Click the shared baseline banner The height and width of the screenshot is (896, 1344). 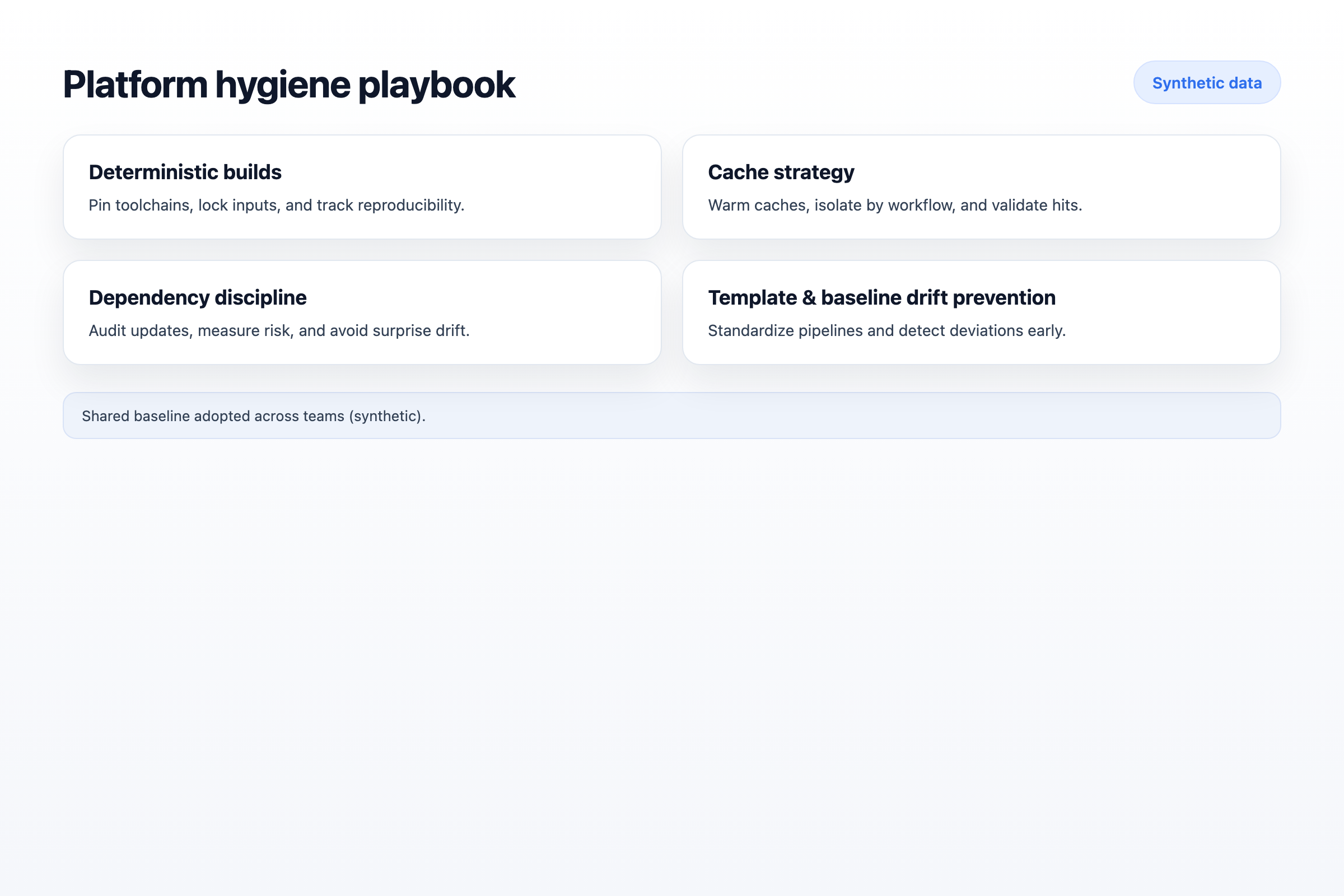[672, 416]
